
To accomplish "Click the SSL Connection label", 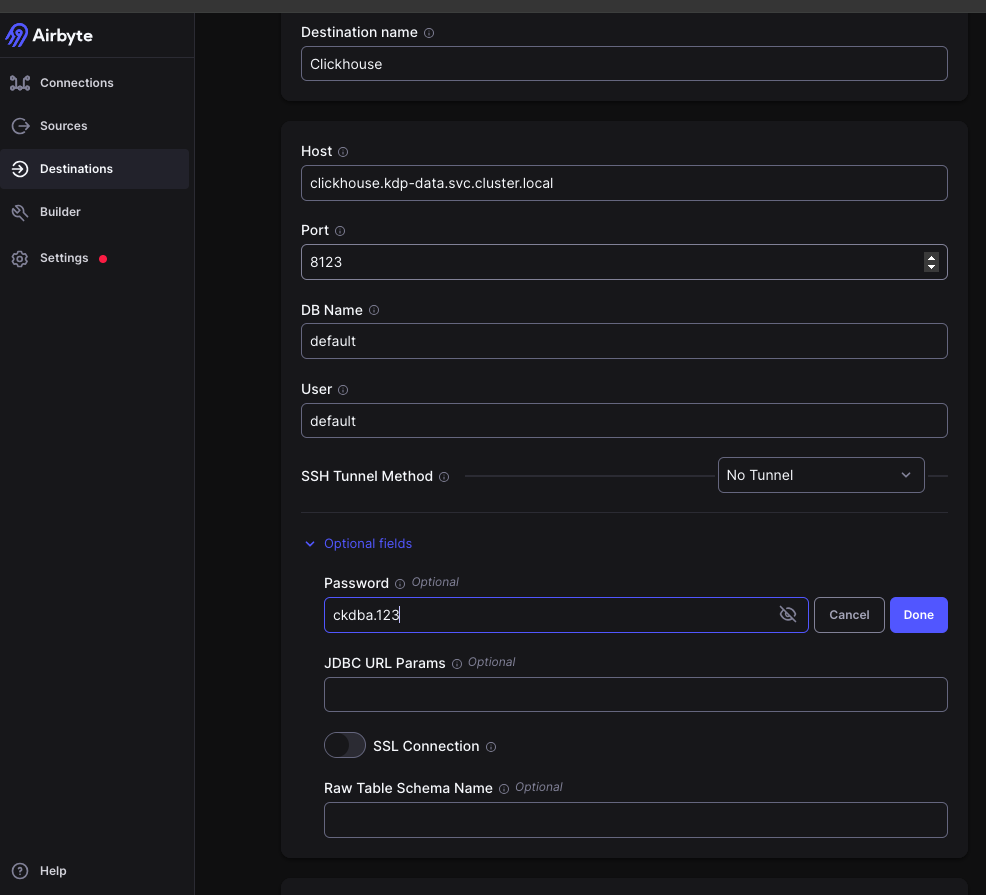I will [x=426, y=747].
